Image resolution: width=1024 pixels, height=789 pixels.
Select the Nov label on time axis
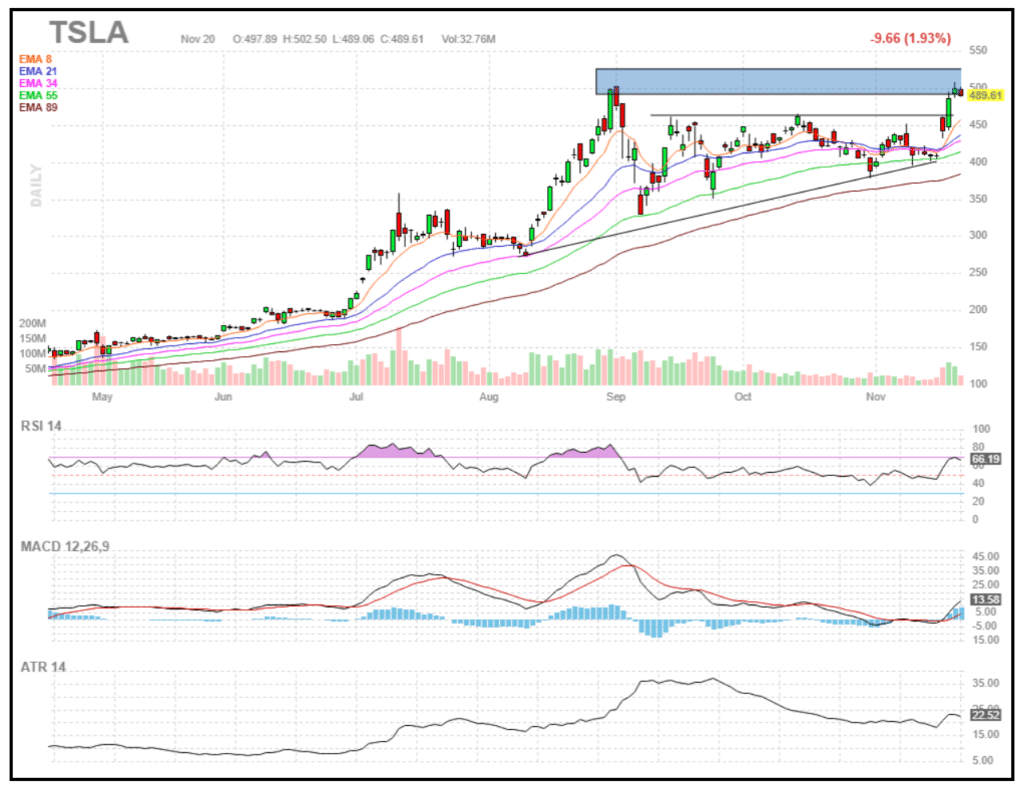pos(876,397)
